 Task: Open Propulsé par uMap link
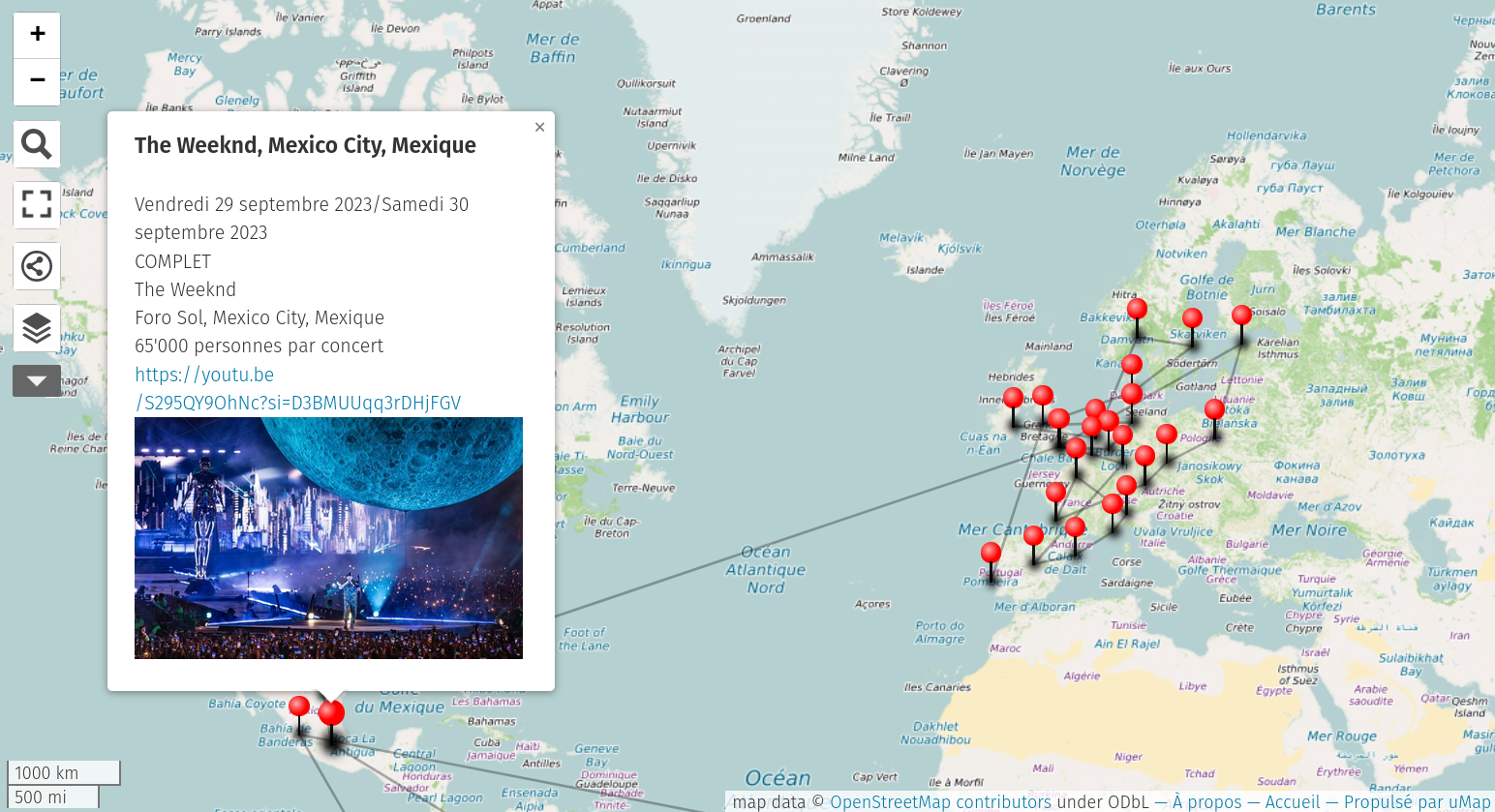pyautogui.click(x=1417, y=801)
